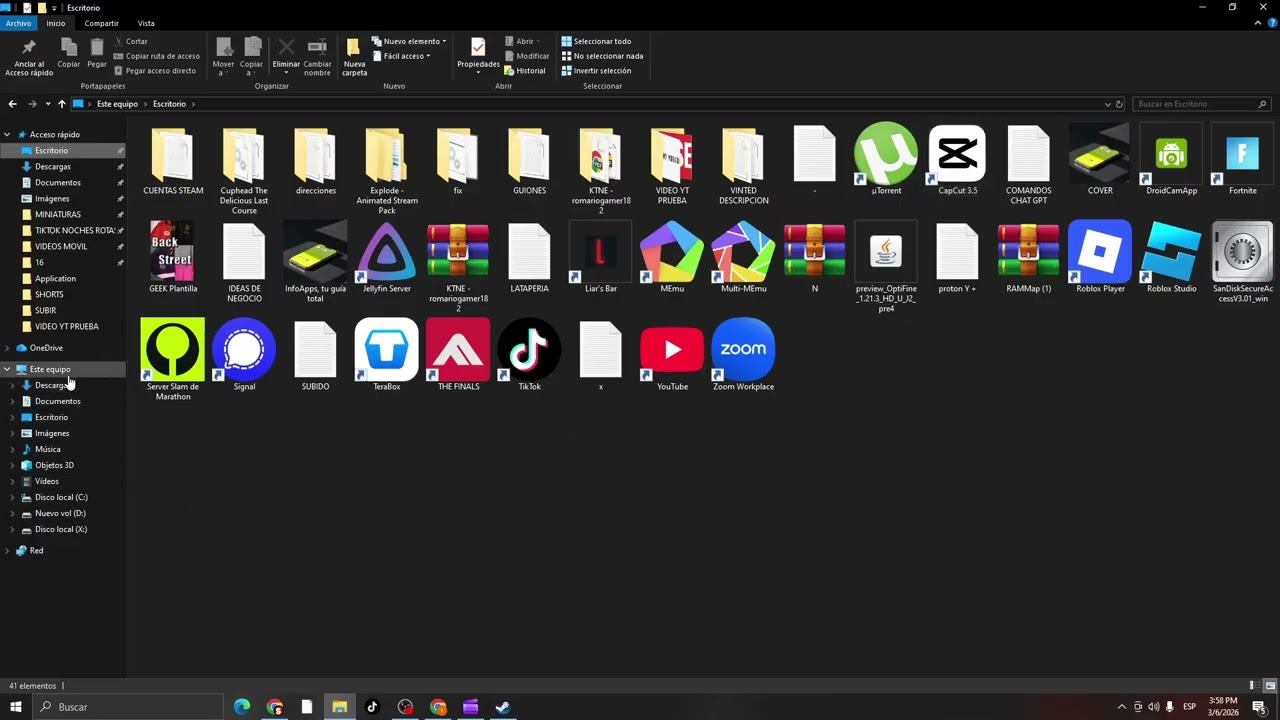The image size is (1280, 720).
Task: Switch to details view in status bar
Action: 1254,686
